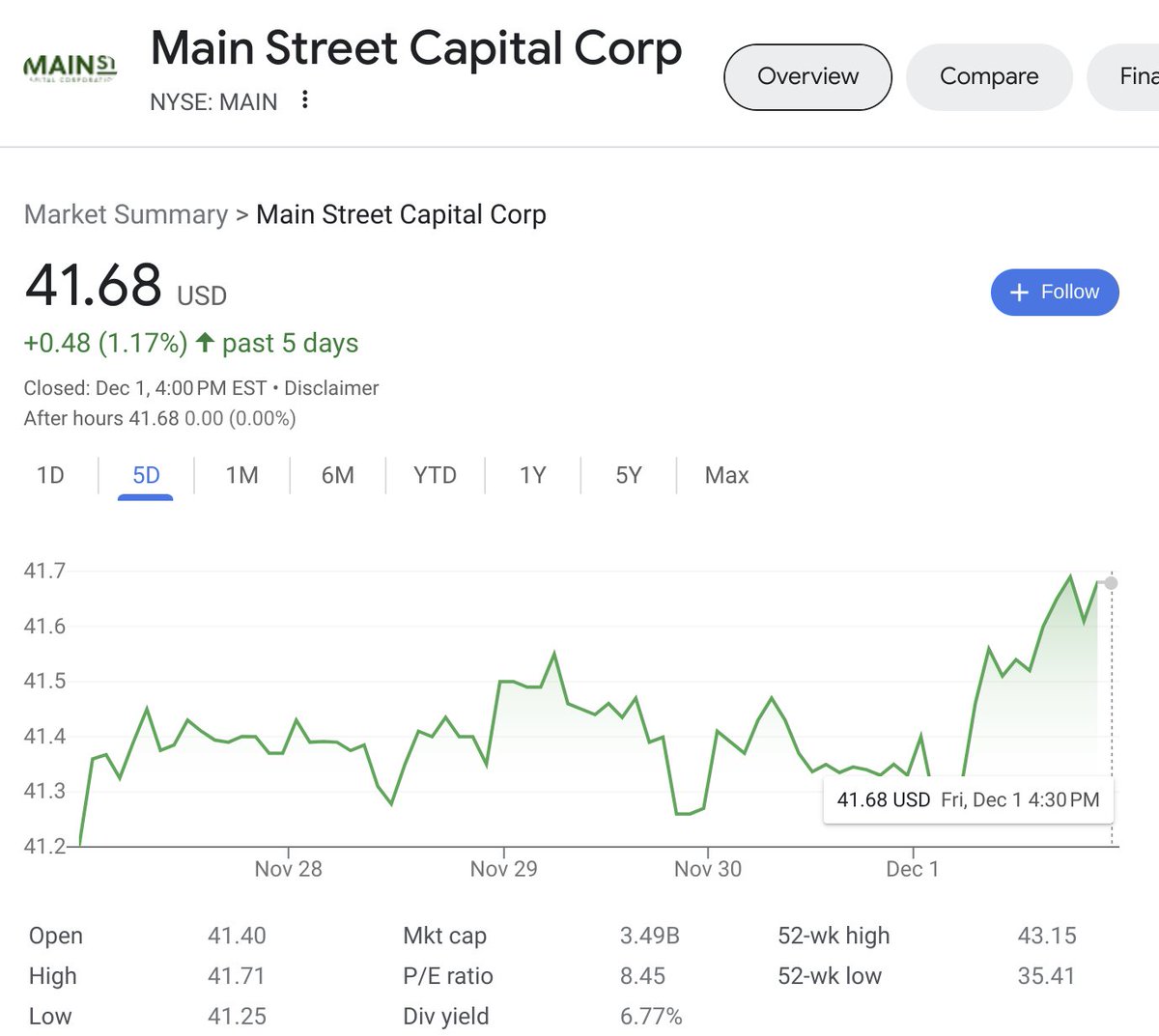Click the chart tooltip showing 41.68 USD
Screen dimensions: 1159x1036
(x=969, y=799)
